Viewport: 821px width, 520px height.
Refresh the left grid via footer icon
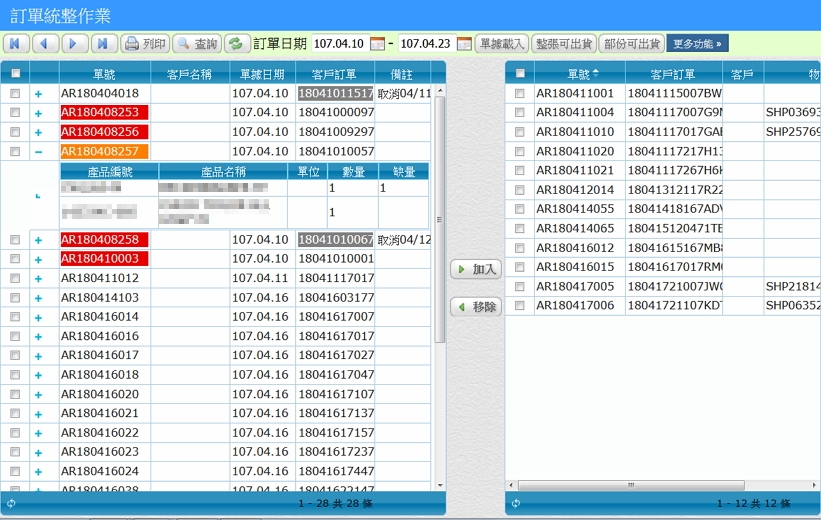11,505
